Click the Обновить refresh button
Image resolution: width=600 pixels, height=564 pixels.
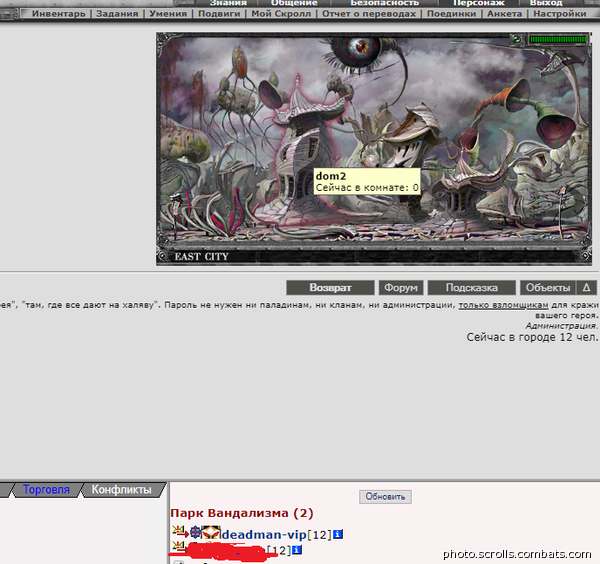385,497
